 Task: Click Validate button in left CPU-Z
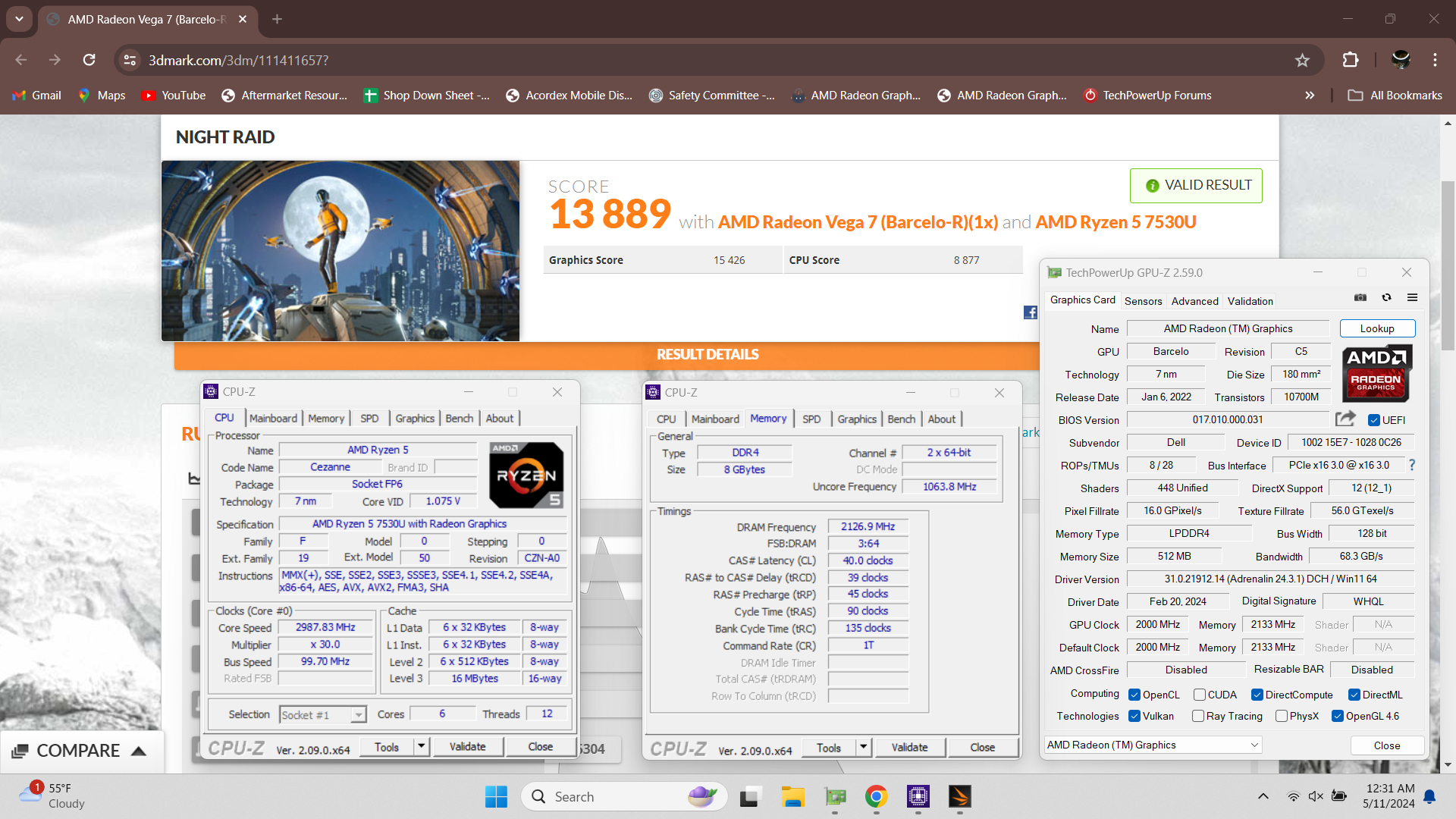pyautogui.click(x=467, y=746)
